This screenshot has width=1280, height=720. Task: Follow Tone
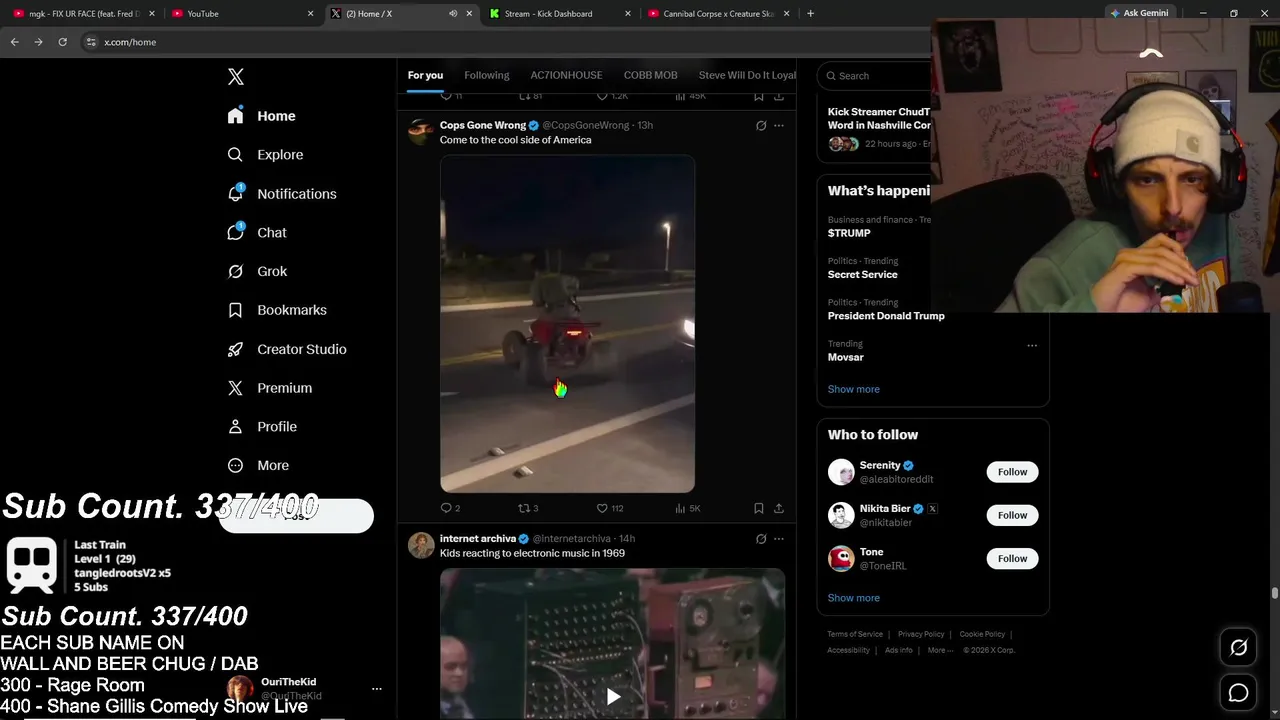[x=1012, y=558]
